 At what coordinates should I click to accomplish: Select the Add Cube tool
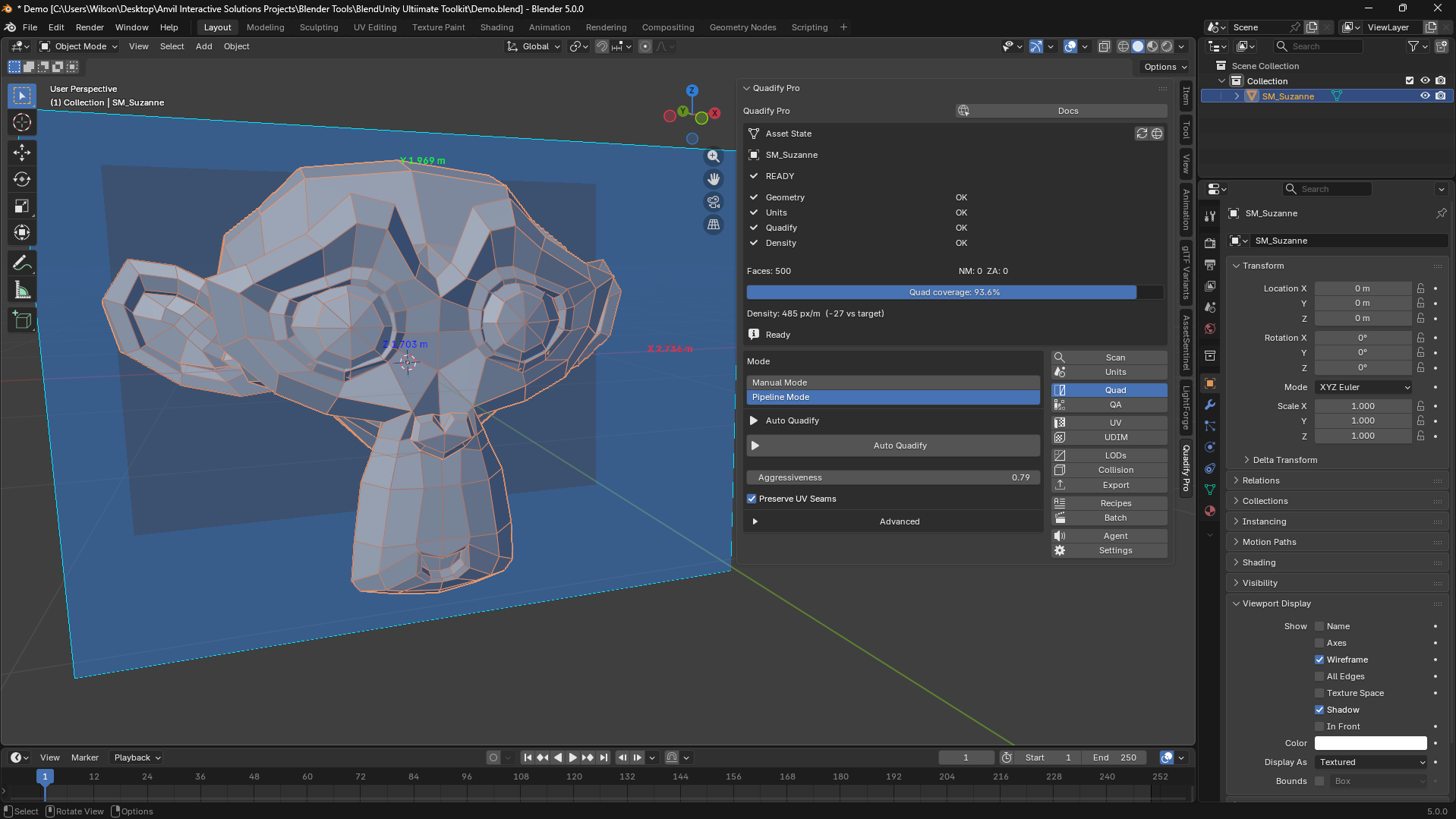click(22, 320)
